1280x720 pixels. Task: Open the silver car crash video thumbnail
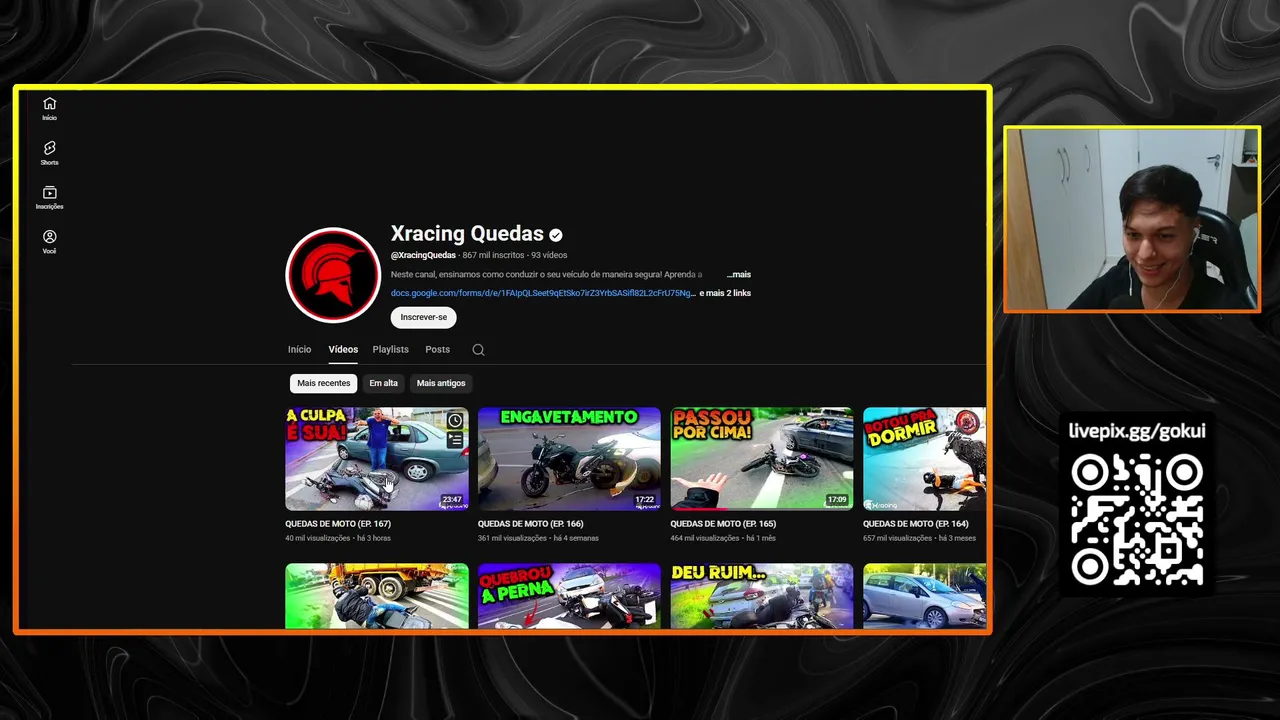coord(924,596)
